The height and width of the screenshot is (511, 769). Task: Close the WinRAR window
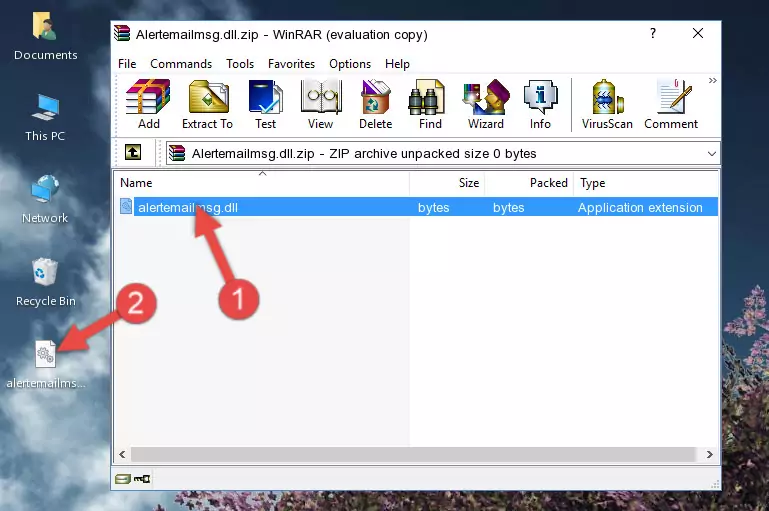tap(697, 33)
